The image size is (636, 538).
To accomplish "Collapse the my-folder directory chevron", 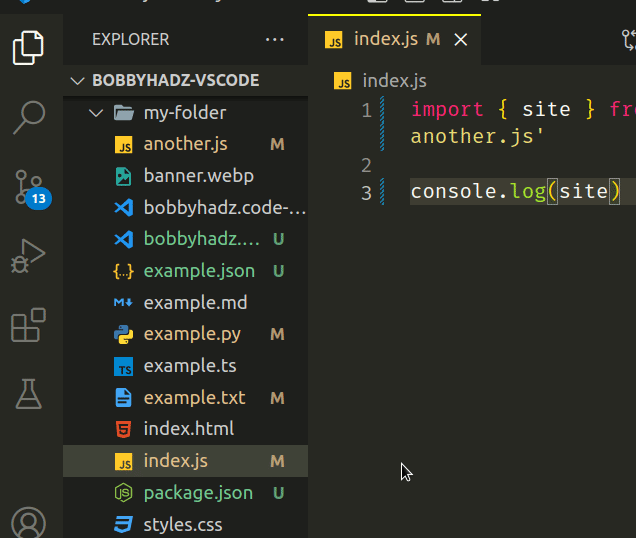I will pos(96,112).
